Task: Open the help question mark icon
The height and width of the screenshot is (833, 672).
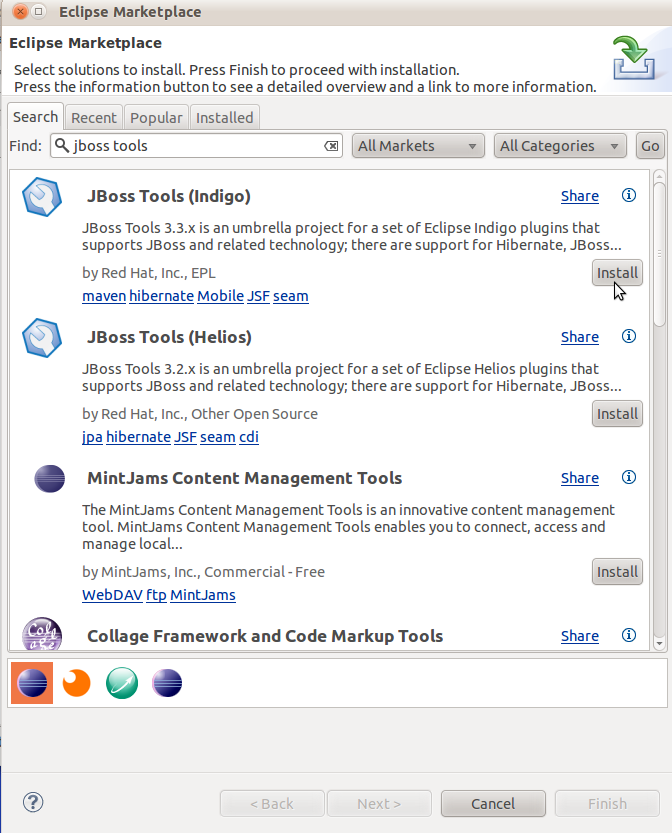Action: 33,802
